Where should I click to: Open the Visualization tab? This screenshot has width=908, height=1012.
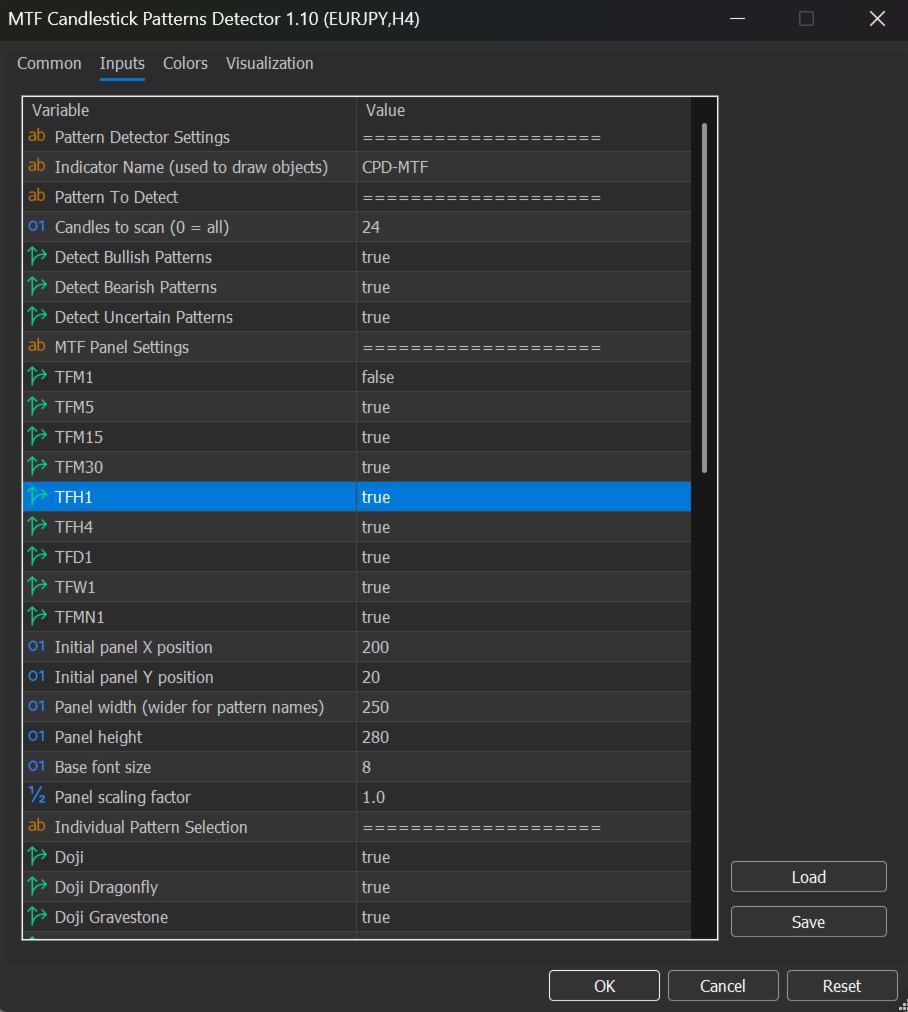click(x=269, y=63)
